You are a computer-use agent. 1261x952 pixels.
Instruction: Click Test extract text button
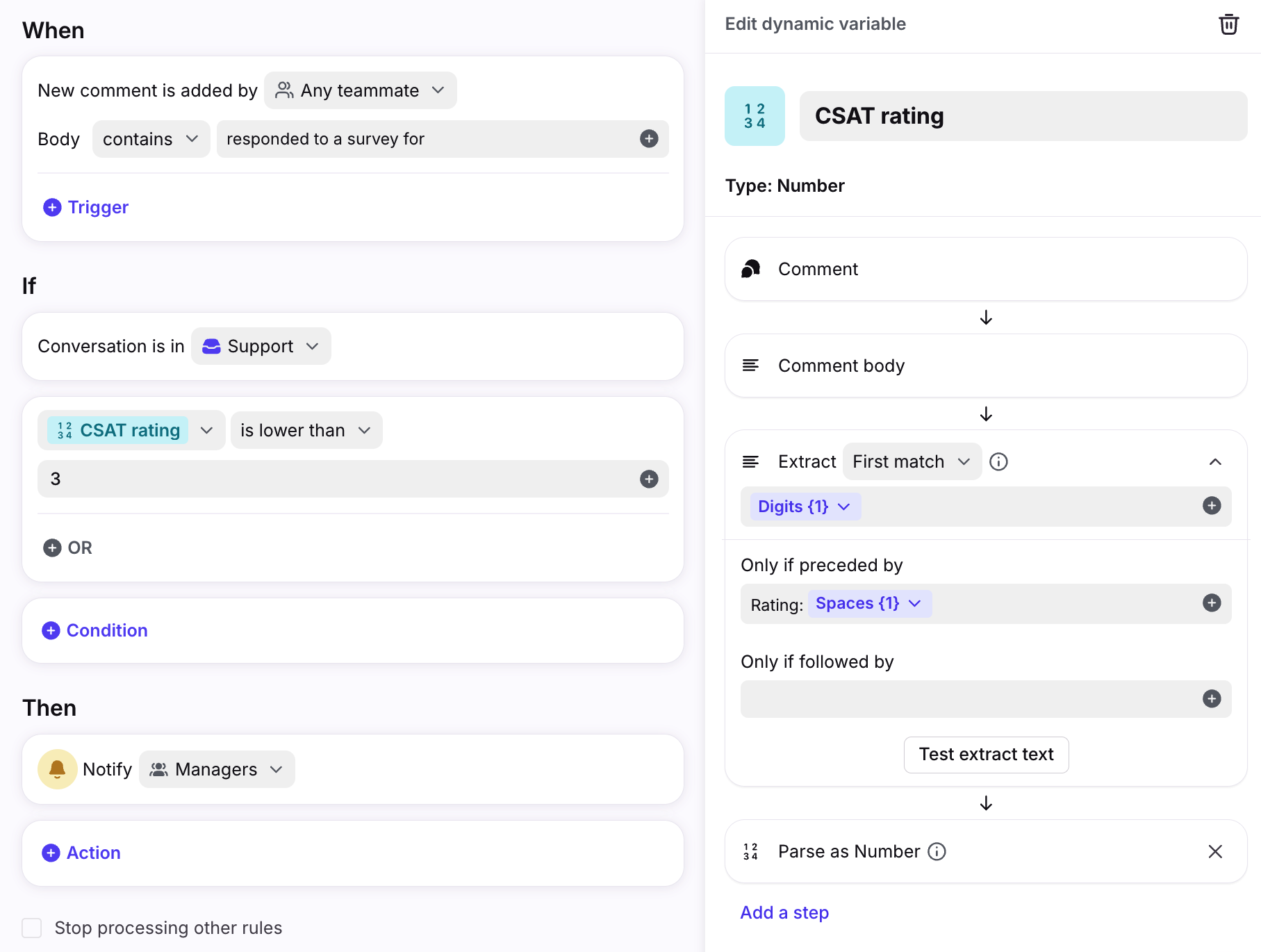(986, 755)
